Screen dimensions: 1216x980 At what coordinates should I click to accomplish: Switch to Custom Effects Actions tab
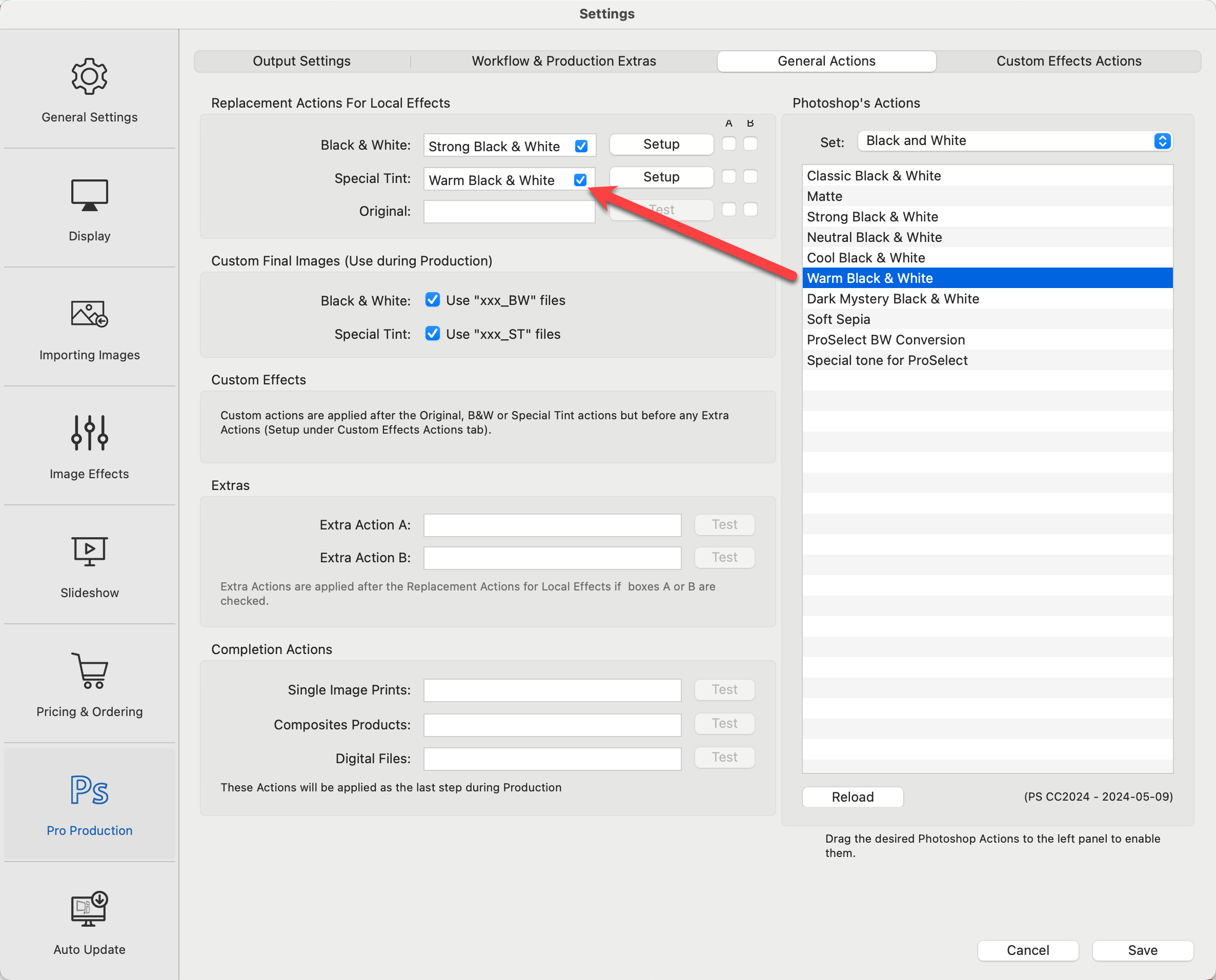click(x=1068, y=61)
